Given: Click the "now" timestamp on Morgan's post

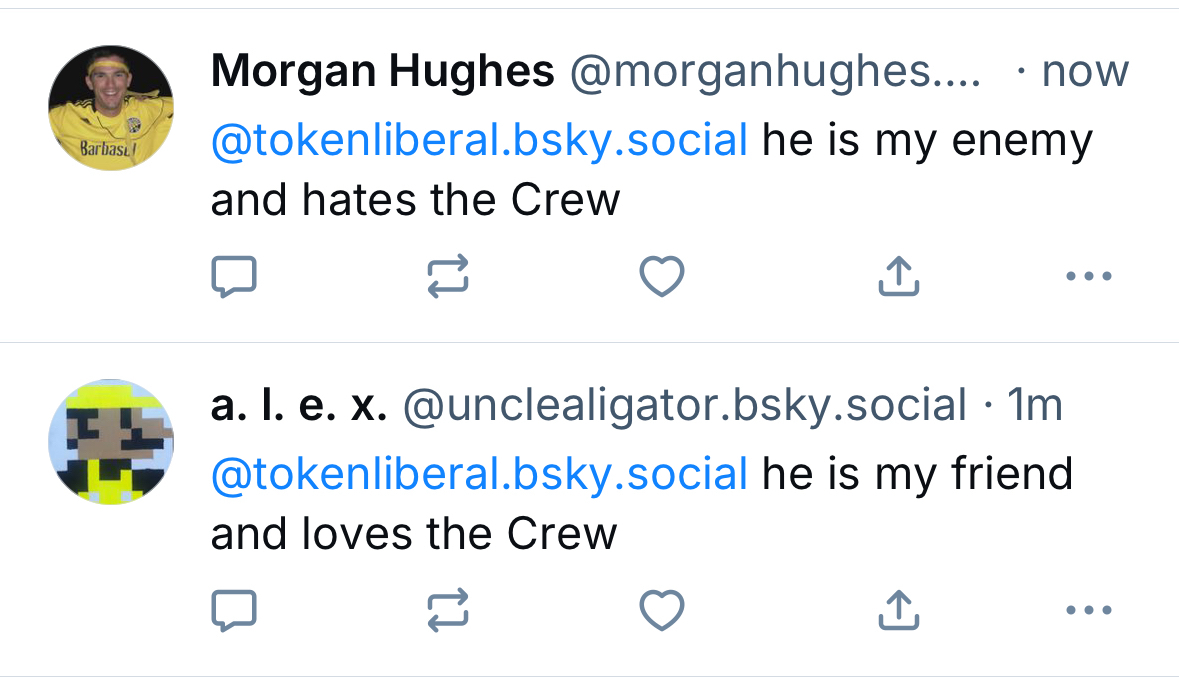Looking at the screenshot, I should pyautogui.click(x=1085, y=72).
